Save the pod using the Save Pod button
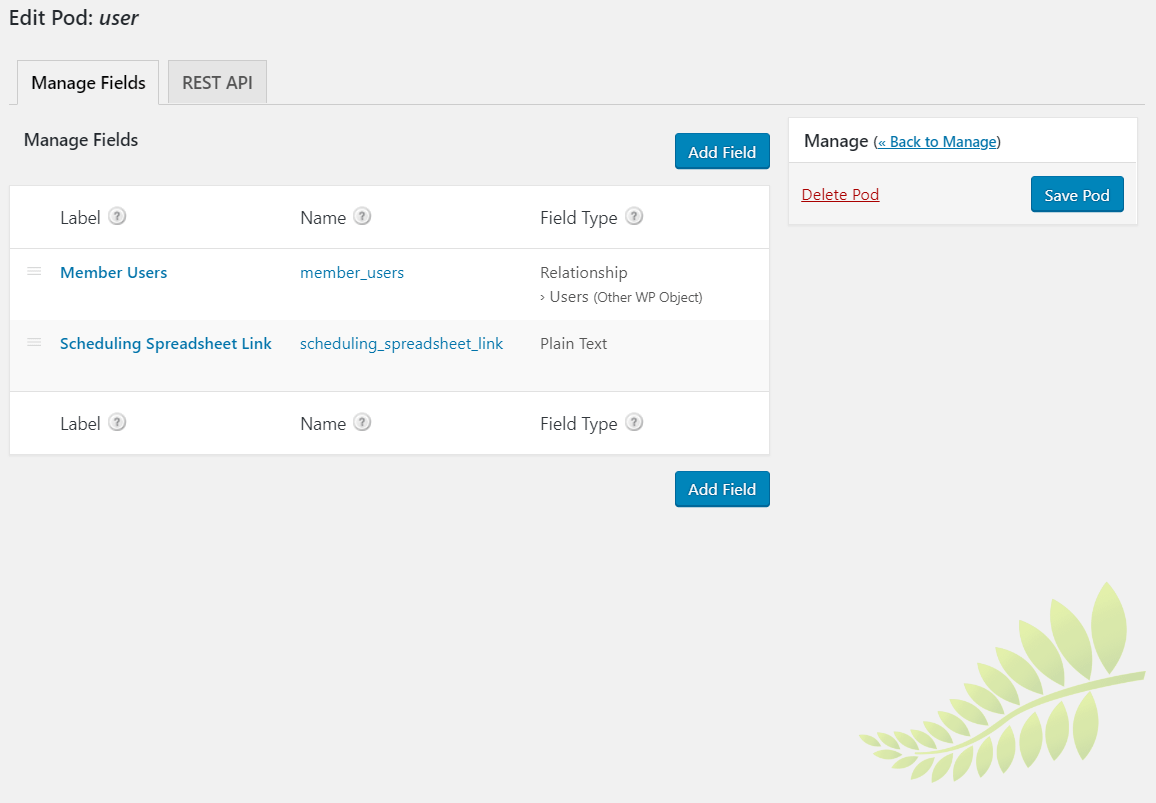This screenshot has height=803, width=1156. [x=1077, y=194]
